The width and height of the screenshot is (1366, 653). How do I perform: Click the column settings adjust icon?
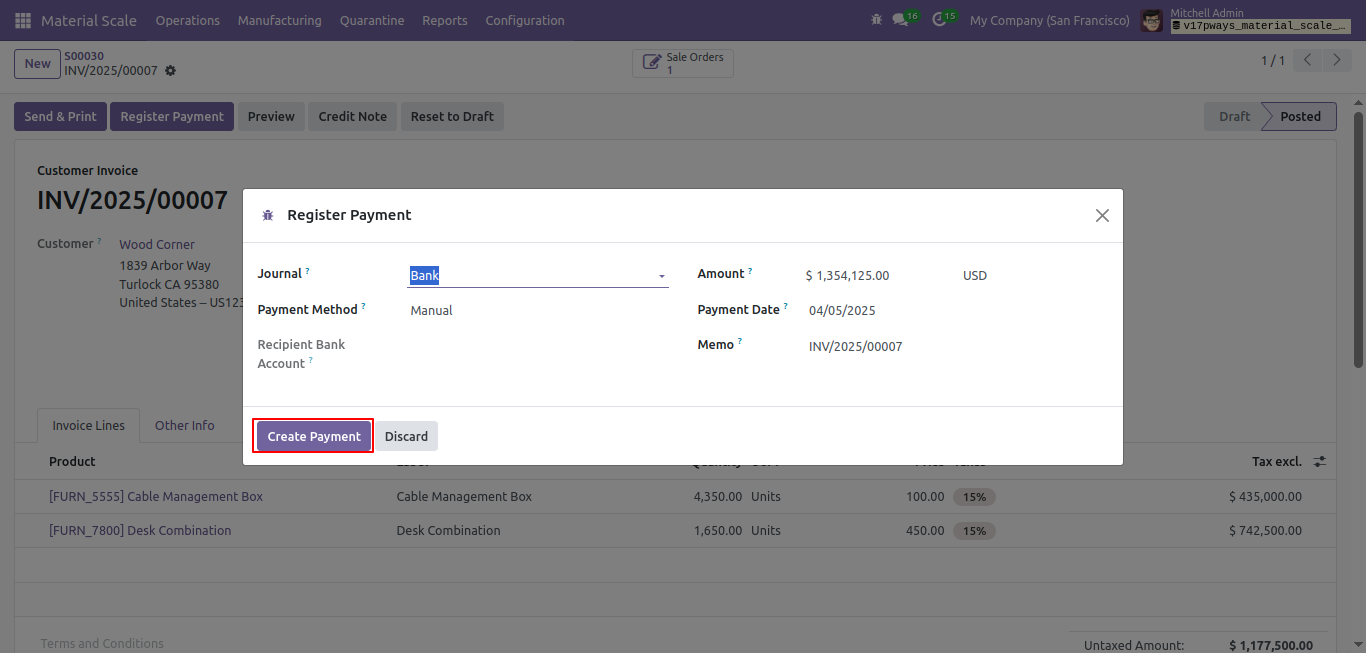[1320, 461]
